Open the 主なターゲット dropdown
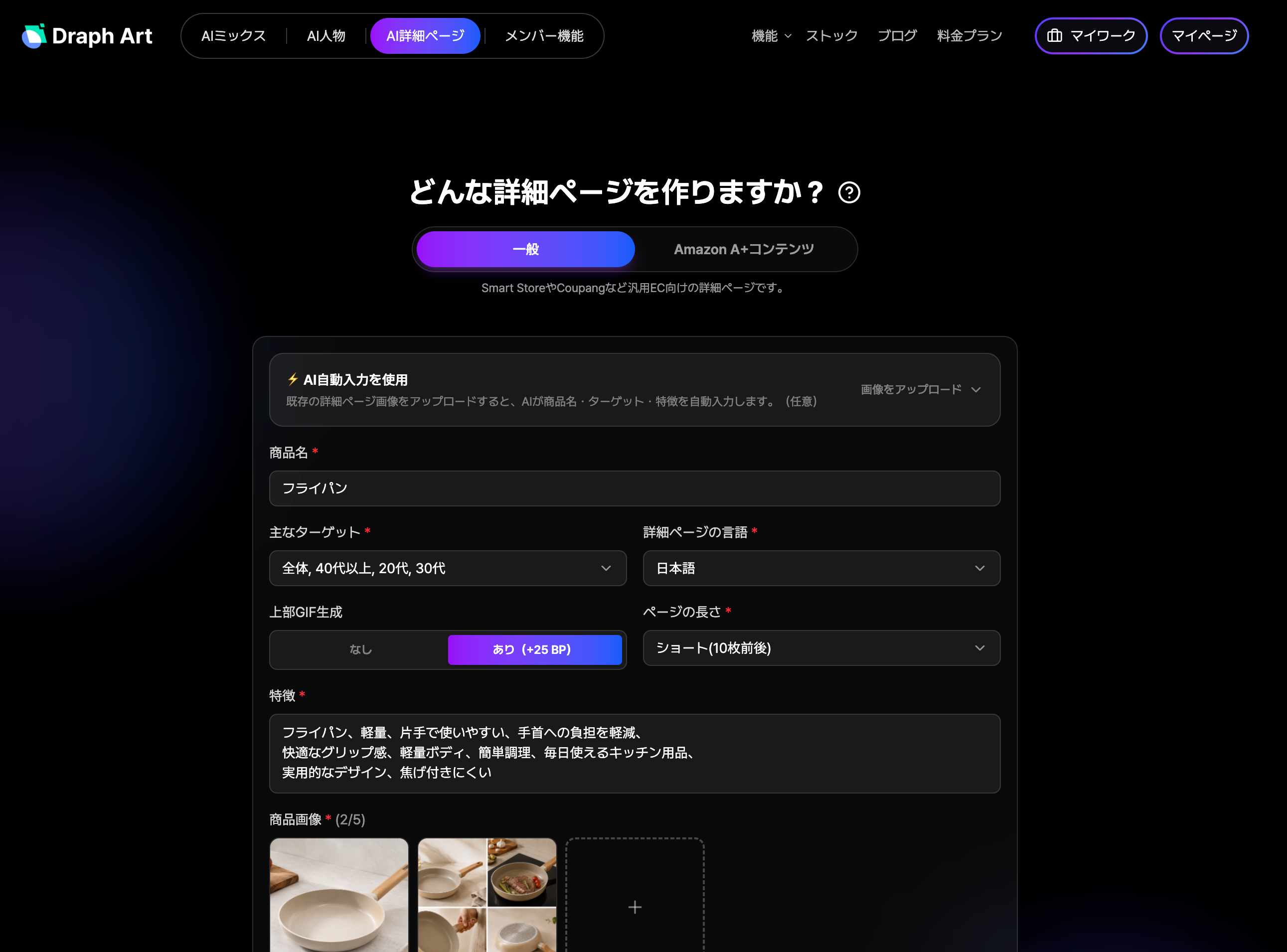Image resolution: width=1287 pixels, height=952 pixels. [x=447, y=568]
